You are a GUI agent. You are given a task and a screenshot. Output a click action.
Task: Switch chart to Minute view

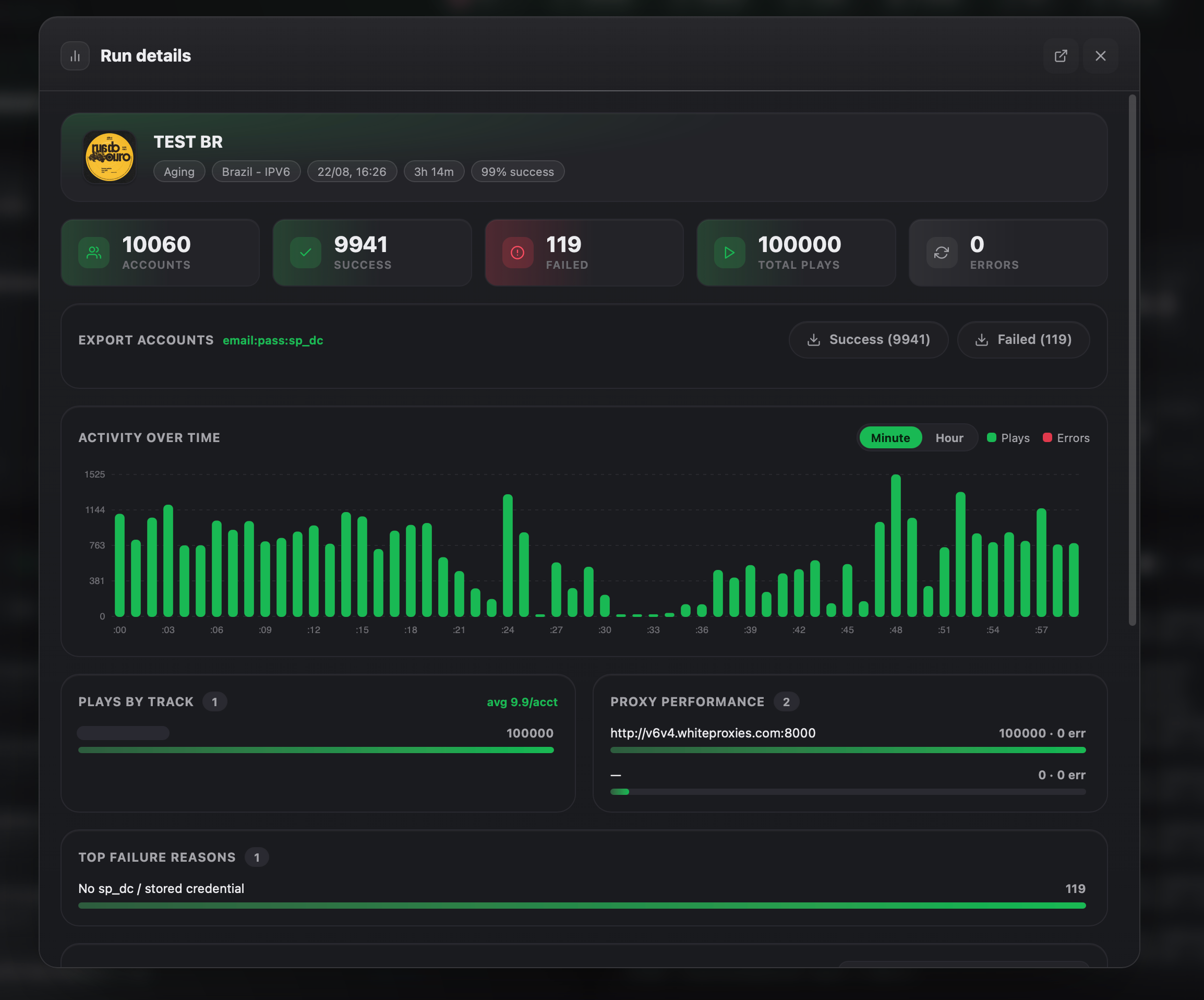tap(890, 438)
